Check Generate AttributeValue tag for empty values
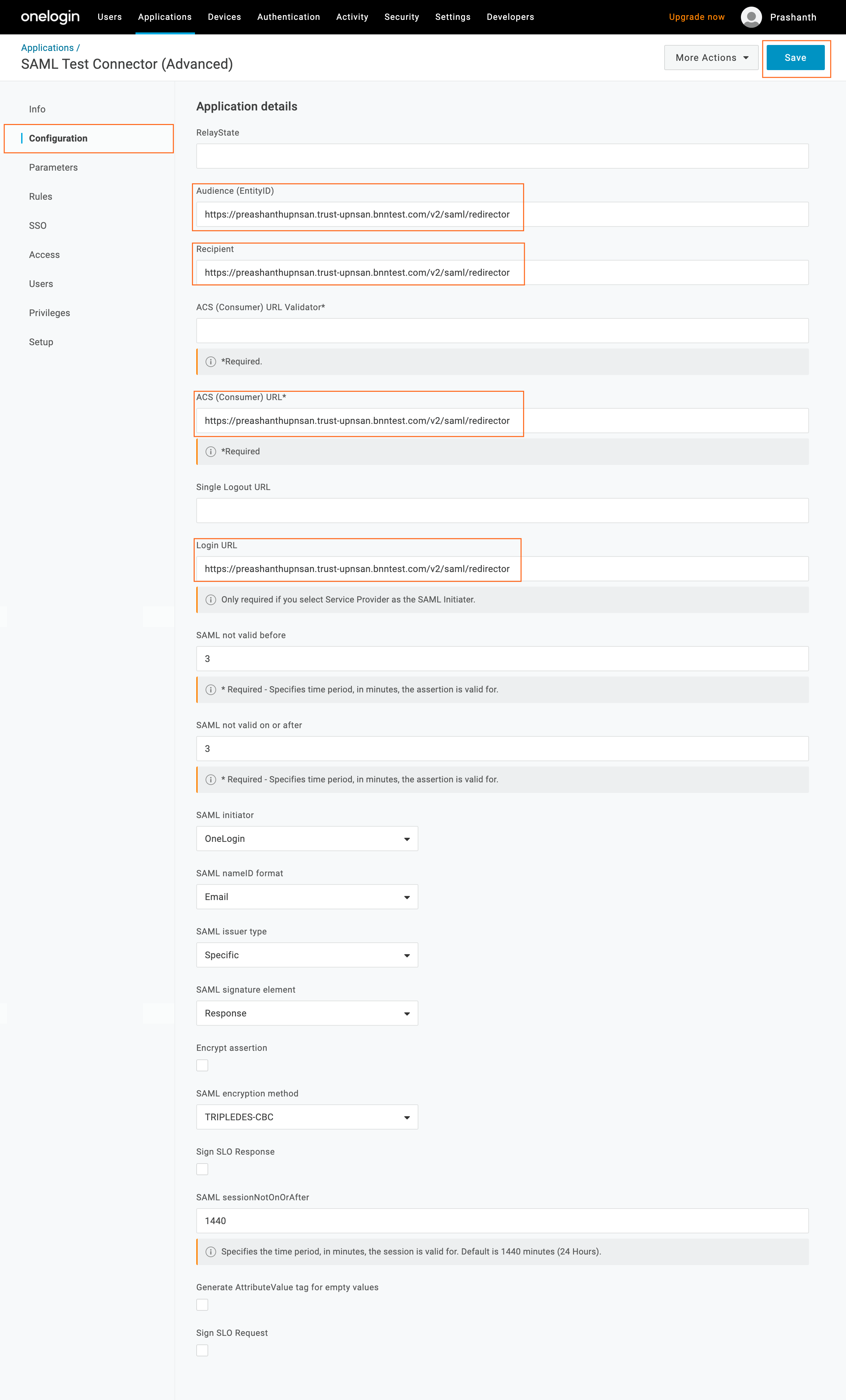 click(202, 1304)
